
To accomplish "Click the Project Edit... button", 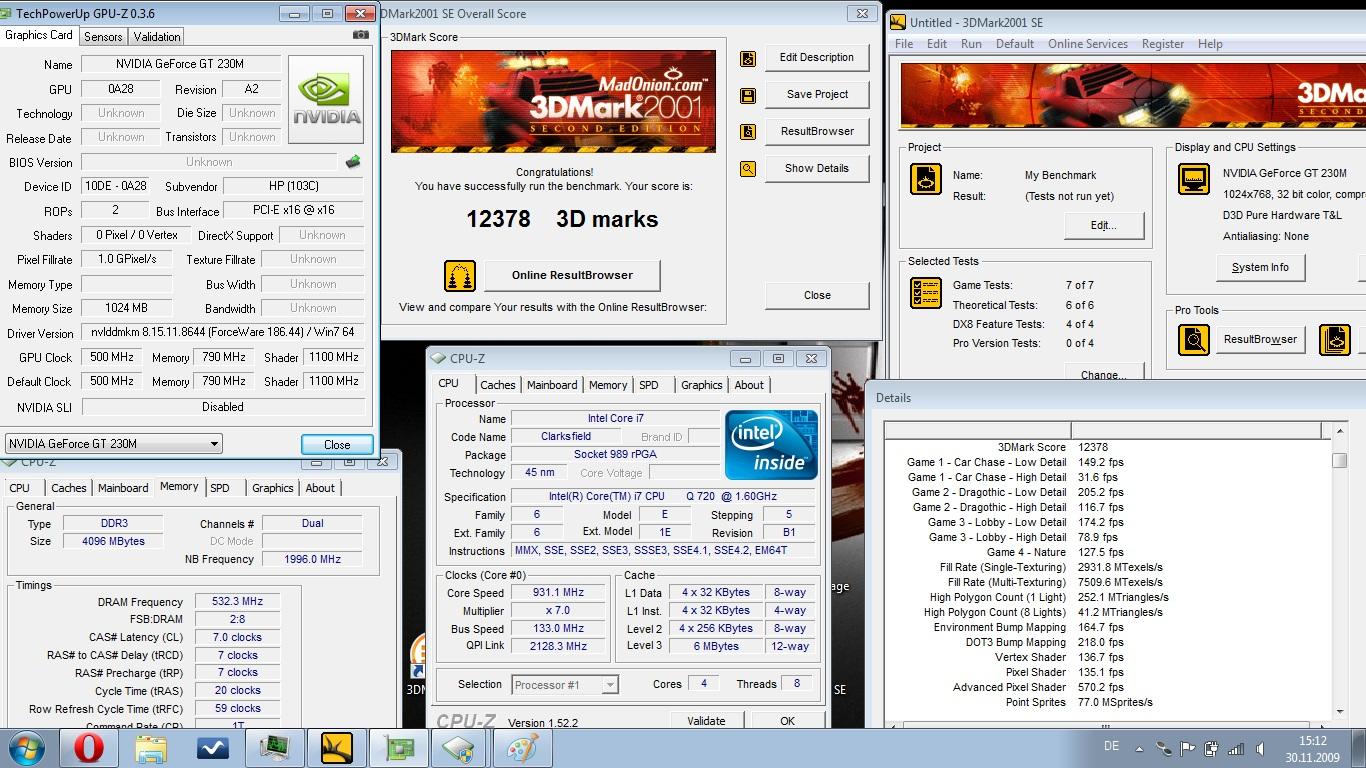I will pyautogui.click(x=1103, y=226).
